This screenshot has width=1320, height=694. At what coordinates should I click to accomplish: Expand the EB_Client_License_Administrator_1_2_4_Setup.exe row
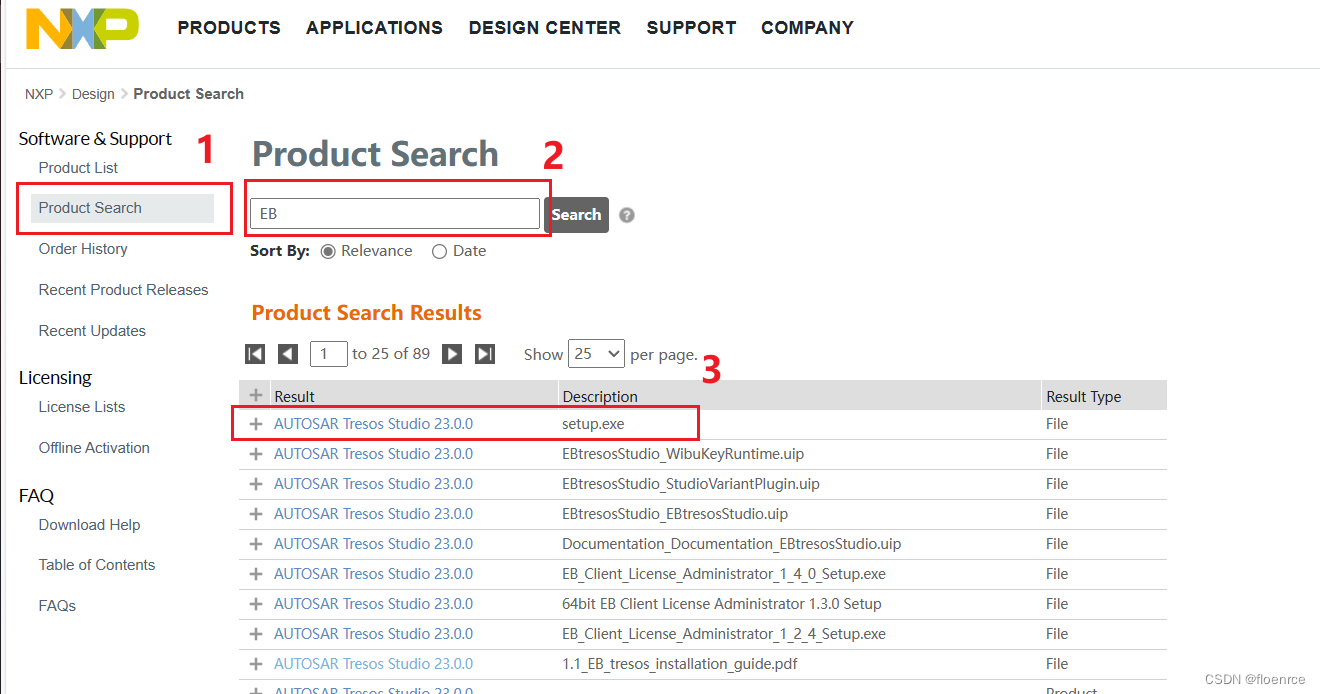click(x=256, y=634)
